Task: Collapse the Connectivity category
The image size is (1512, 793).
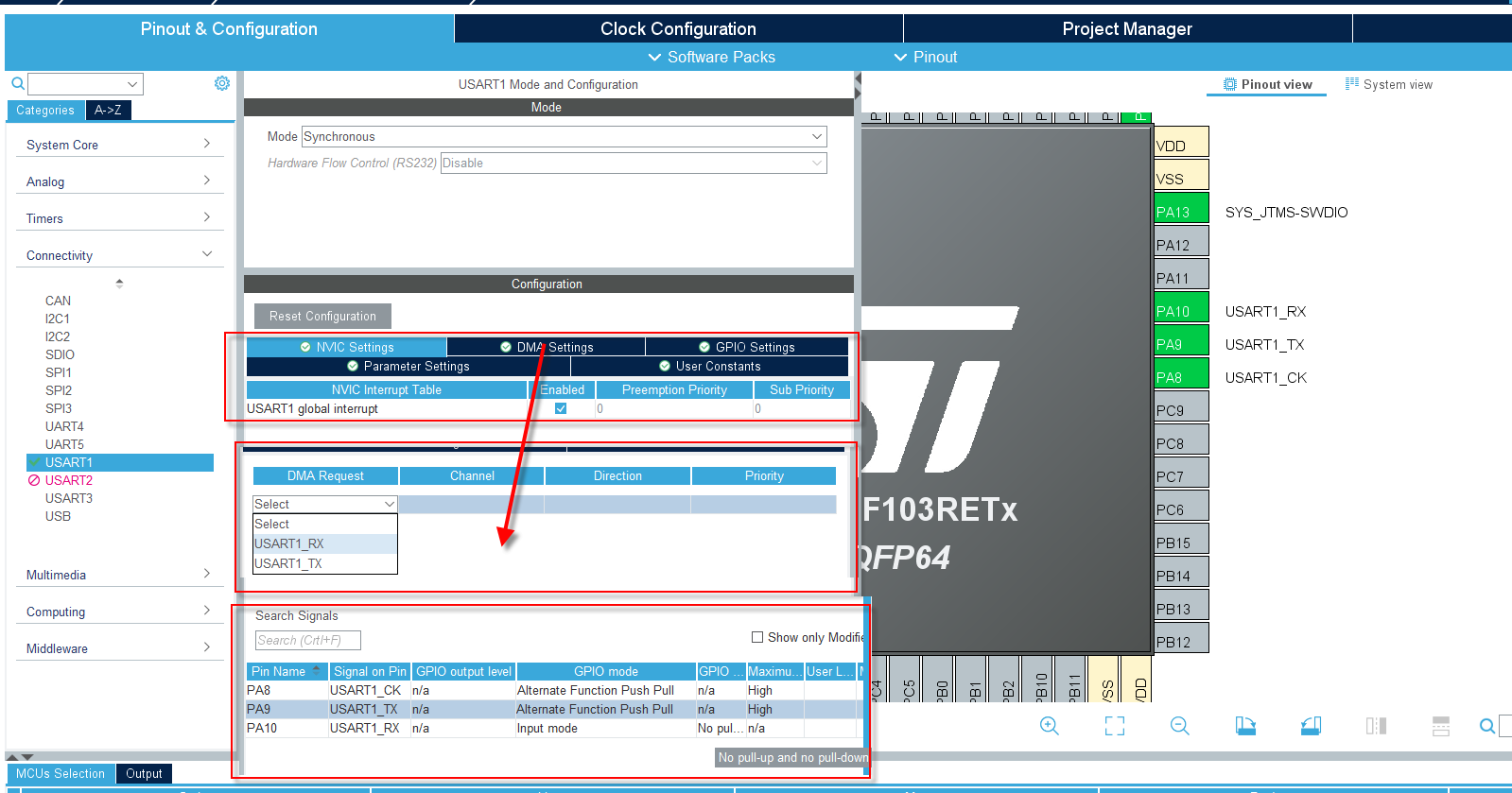Action: pyautogui.click(x=119, y=255)
